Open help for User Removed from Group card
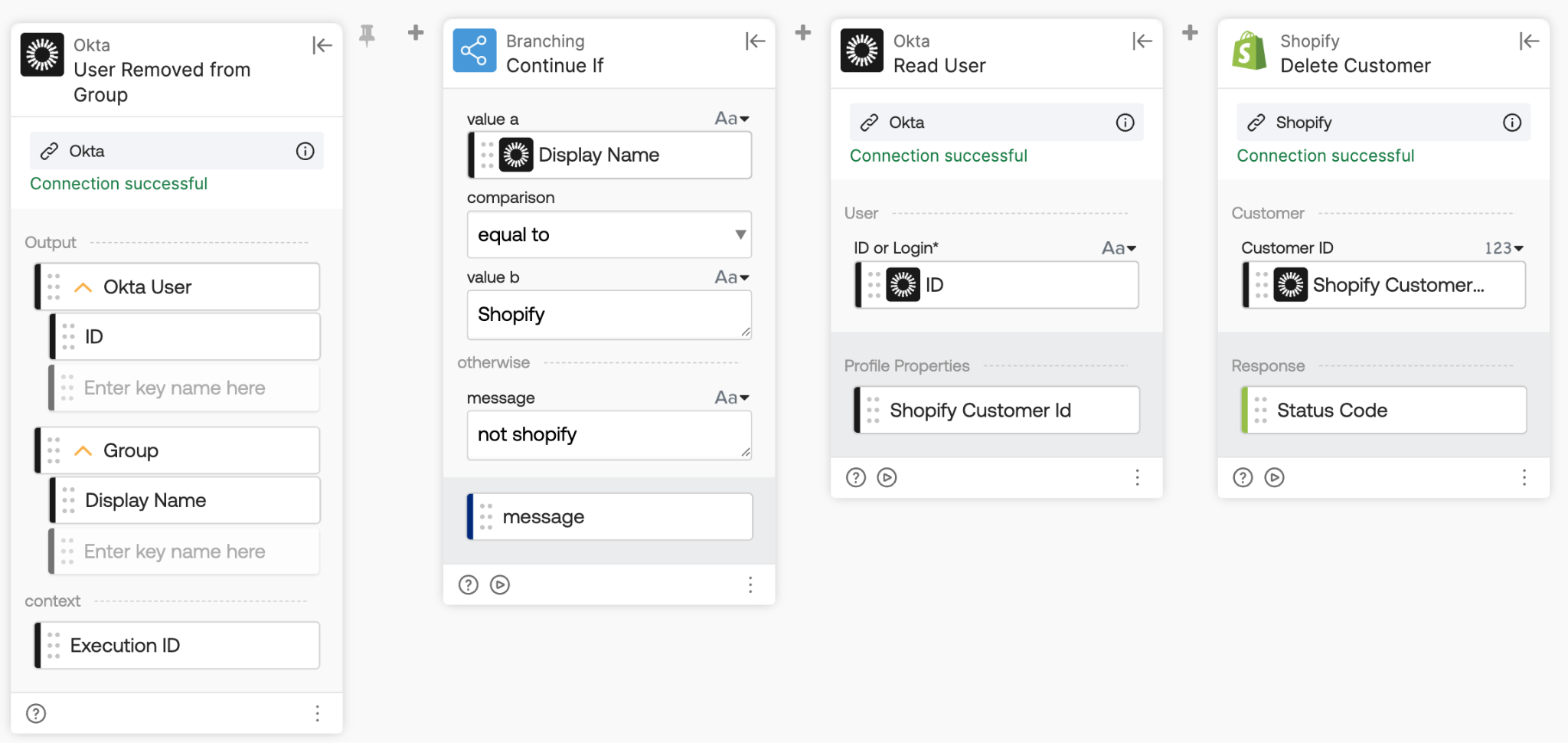Image resolution: width=1568 pixels, height=743 pixels. click(x=36, y=713)
